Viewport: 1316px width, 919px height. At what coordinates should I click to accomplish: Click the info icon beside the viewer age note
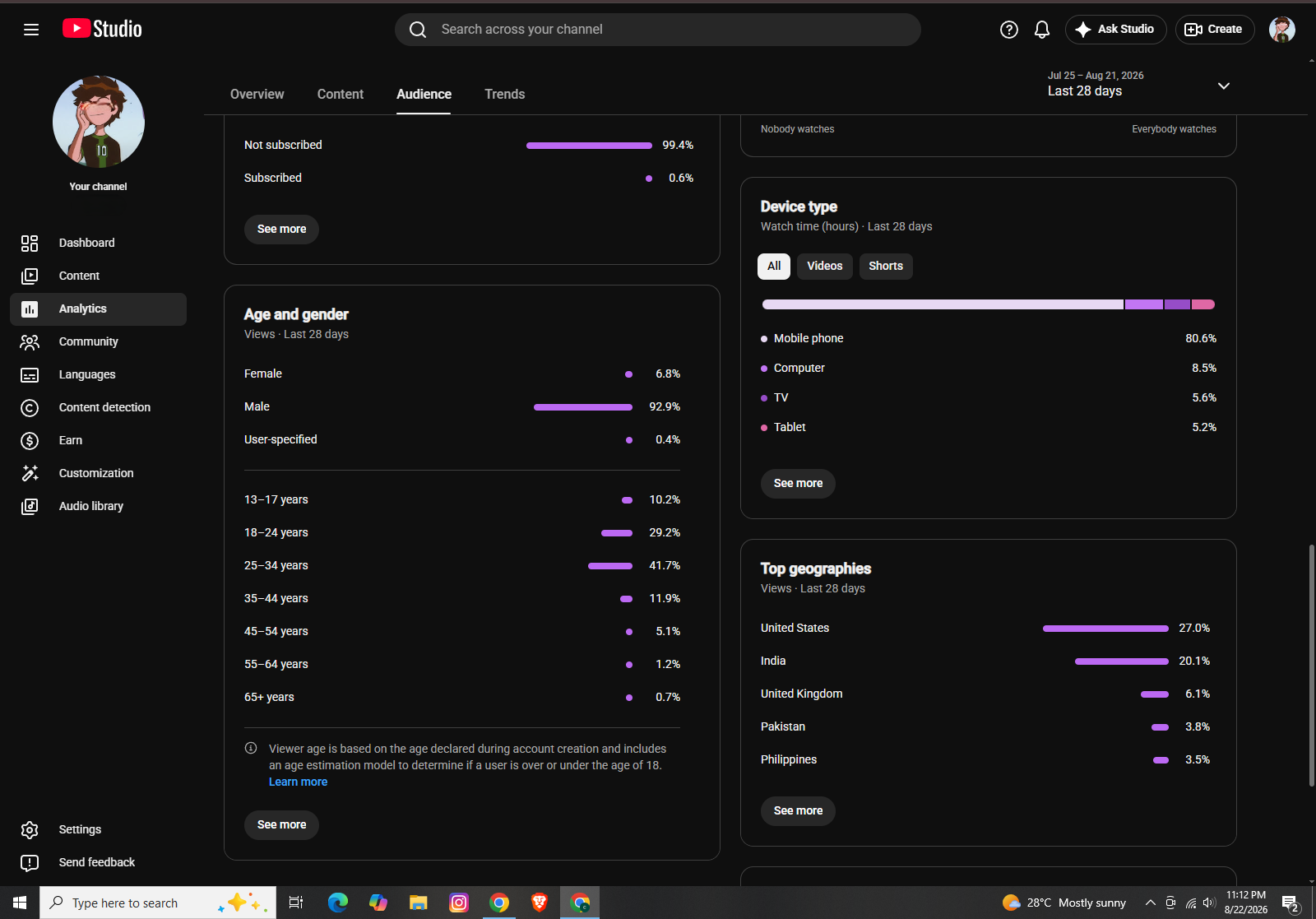coord(251,748)
